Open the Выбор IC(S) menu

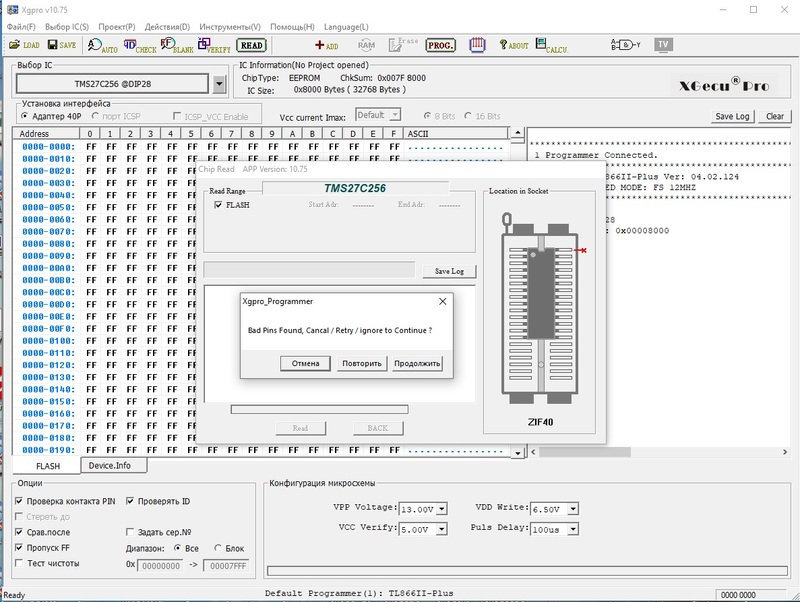tap(67, 27)
